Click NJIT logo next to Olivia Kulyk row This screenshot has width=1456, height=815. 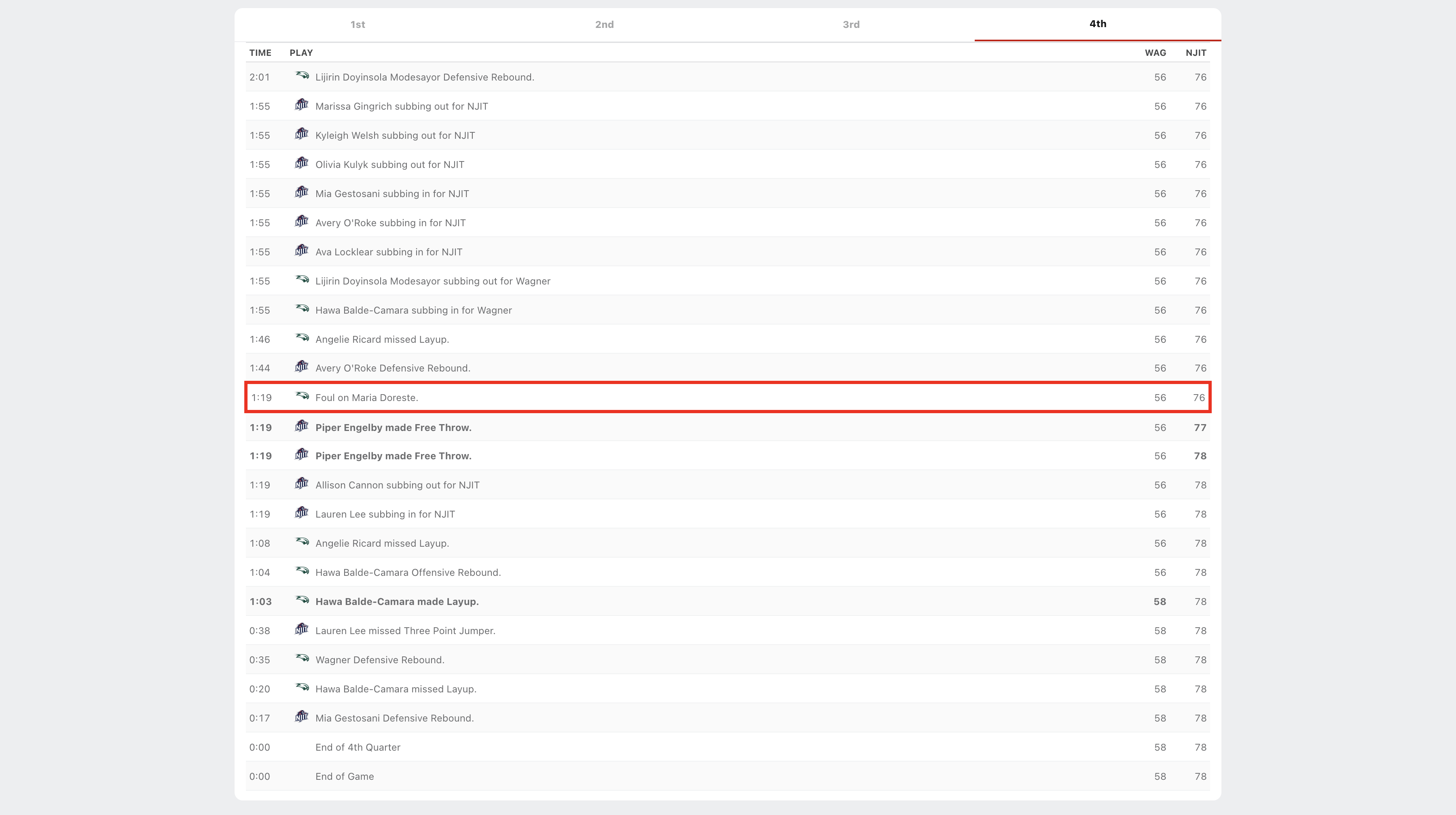[302, 163]
